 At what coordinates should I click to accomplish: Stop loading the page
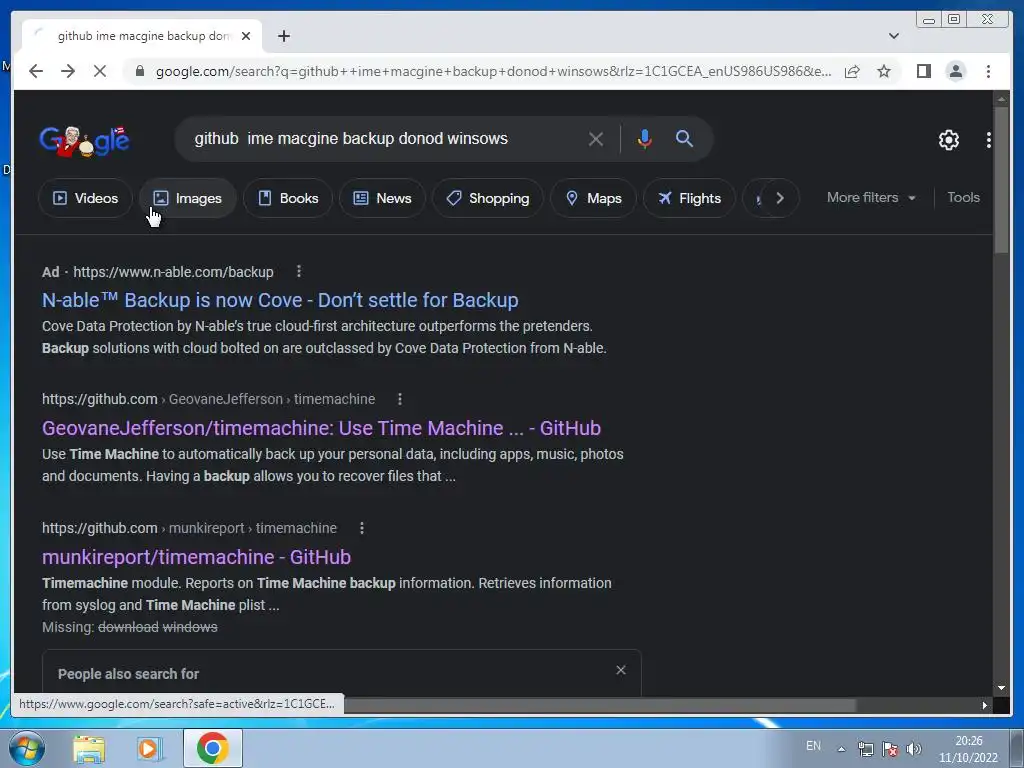[100, 71]
